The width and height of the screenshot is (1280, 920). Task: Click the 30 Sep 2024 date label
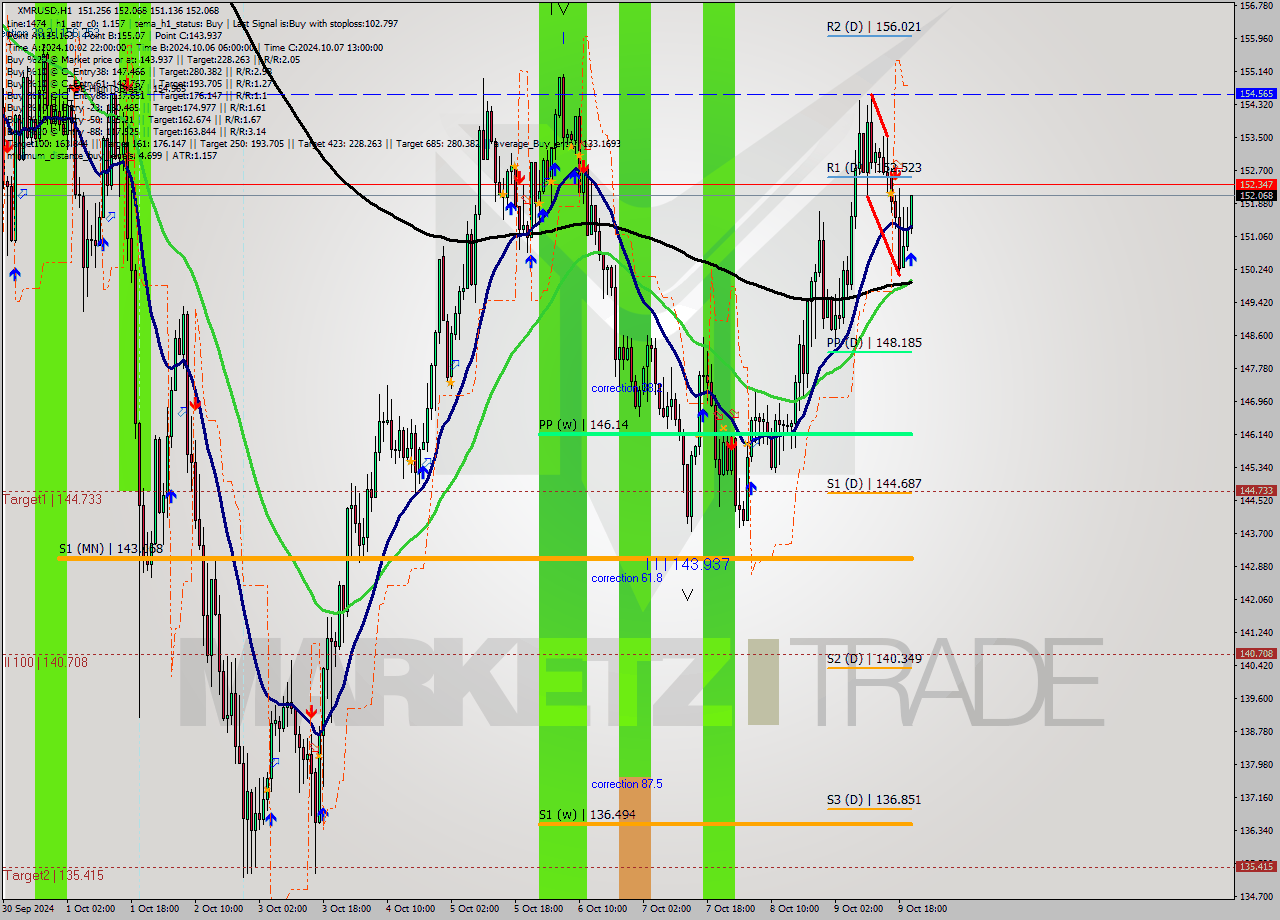click(x=28, y=909)
